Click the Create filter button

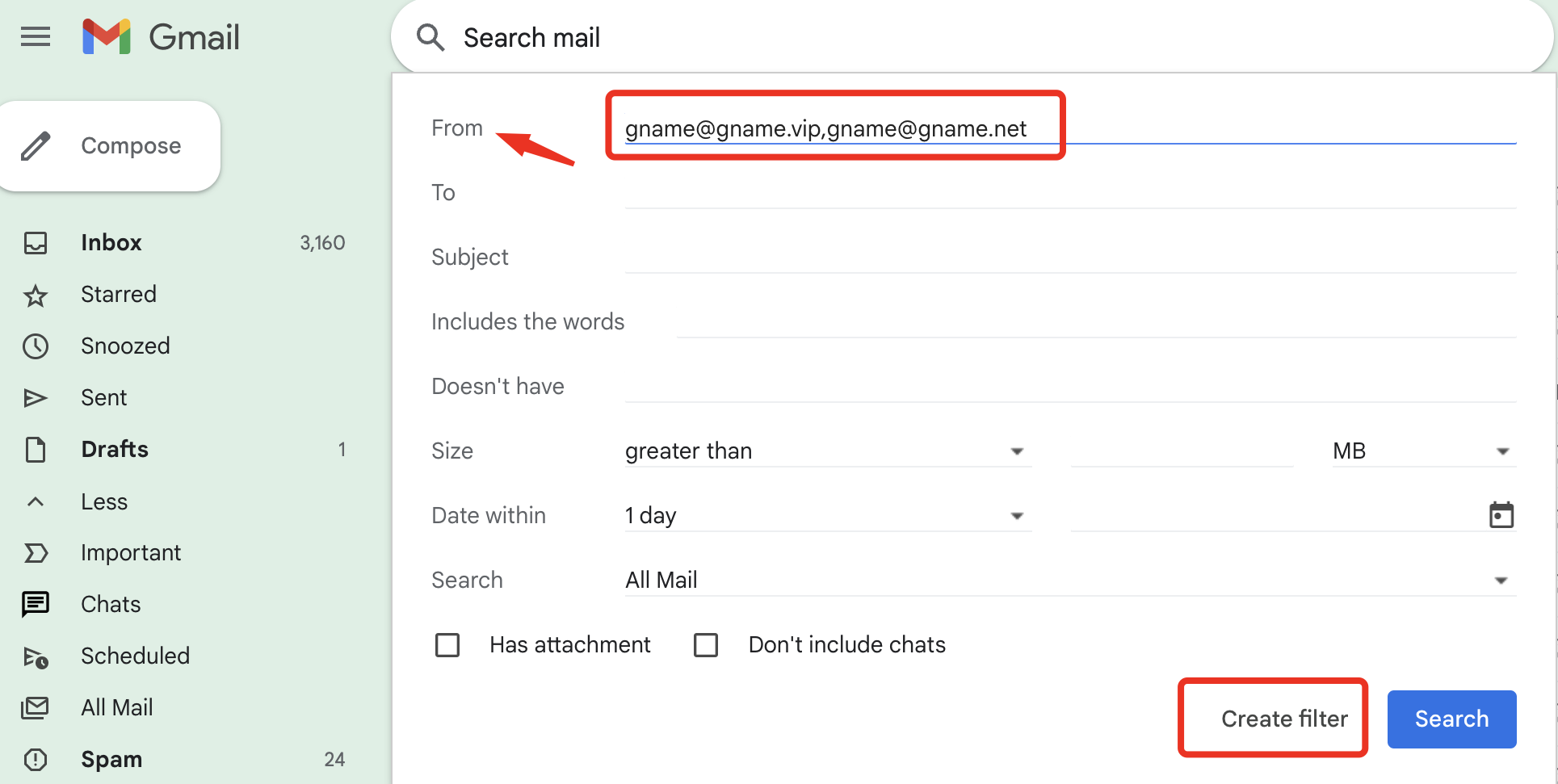click(1283, 719)
